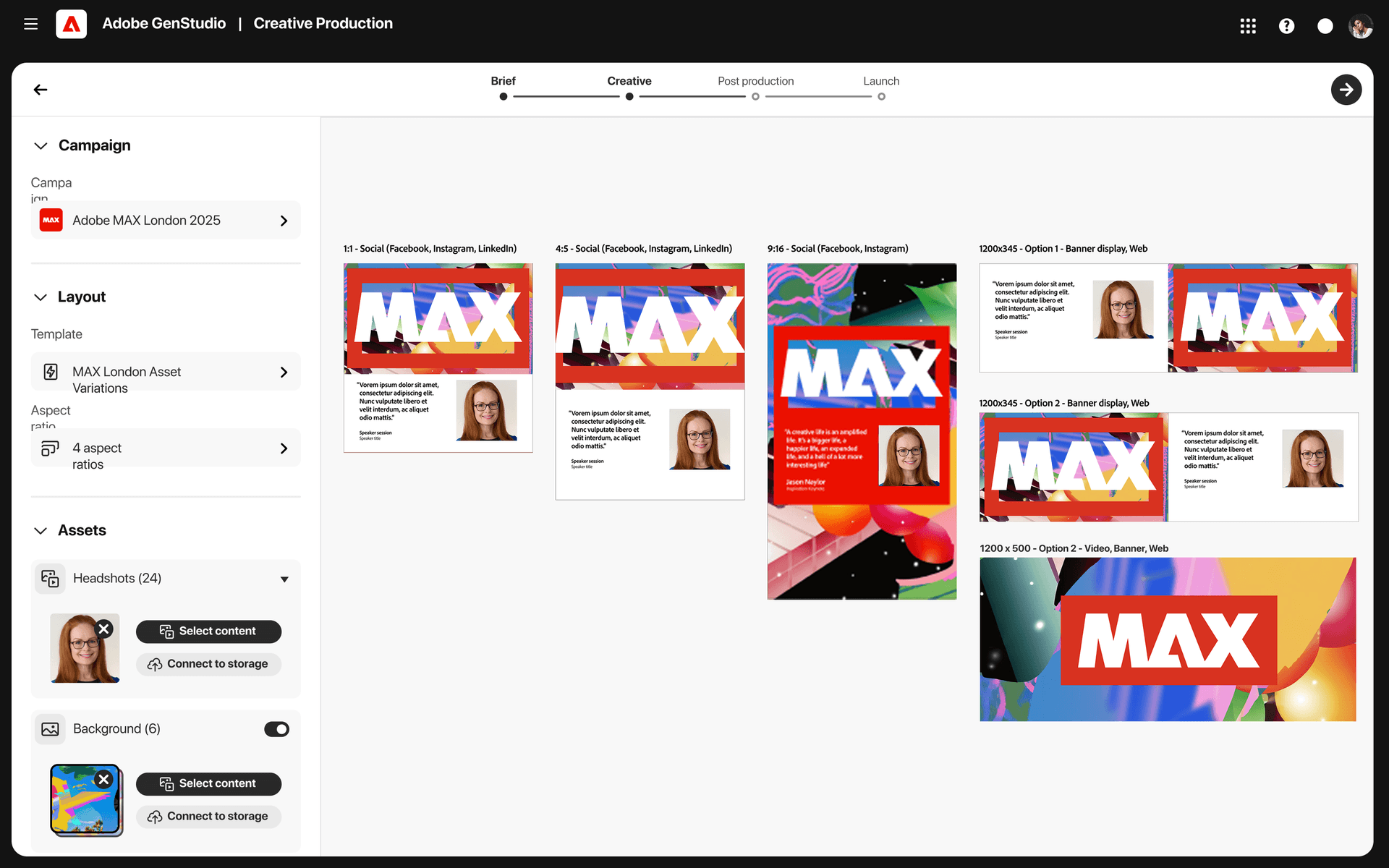Expand the Headshots (24) dropdown arrow

pos(284,579)
